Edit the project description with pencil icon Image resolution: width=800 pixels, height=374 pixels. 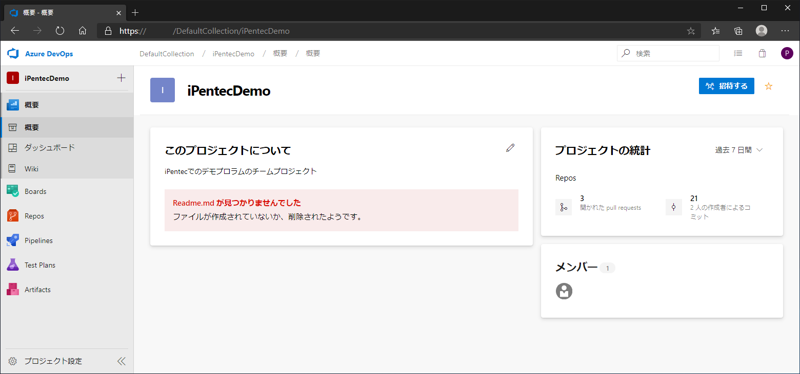pos(510,148)
